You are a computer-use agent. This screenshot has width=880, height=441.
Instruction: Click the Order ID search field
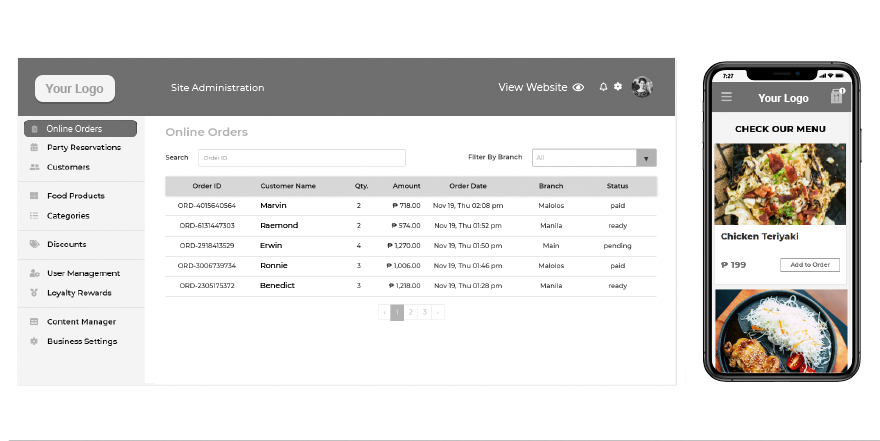(x=301, y=158)
